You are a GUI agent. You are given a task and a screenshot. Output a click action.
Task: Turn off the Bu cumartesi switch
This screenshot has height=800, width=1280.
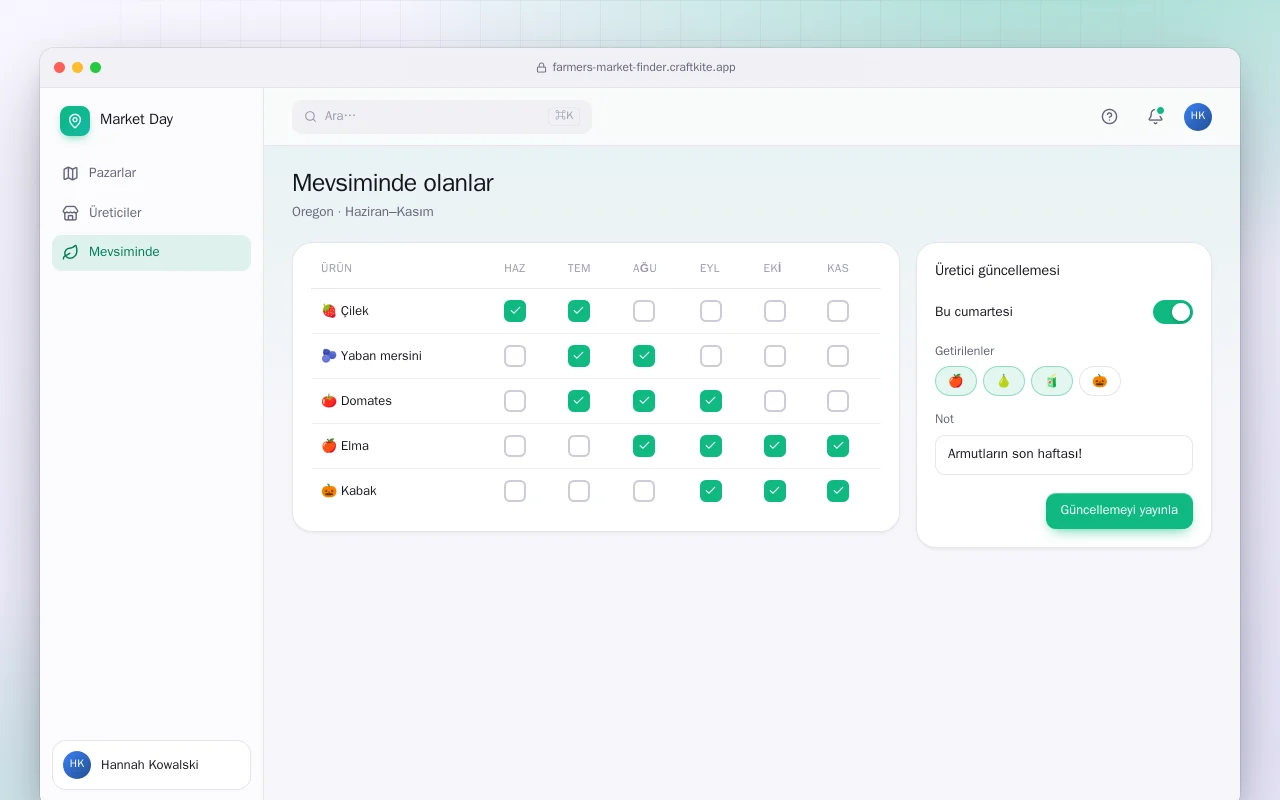point(1173,312)
